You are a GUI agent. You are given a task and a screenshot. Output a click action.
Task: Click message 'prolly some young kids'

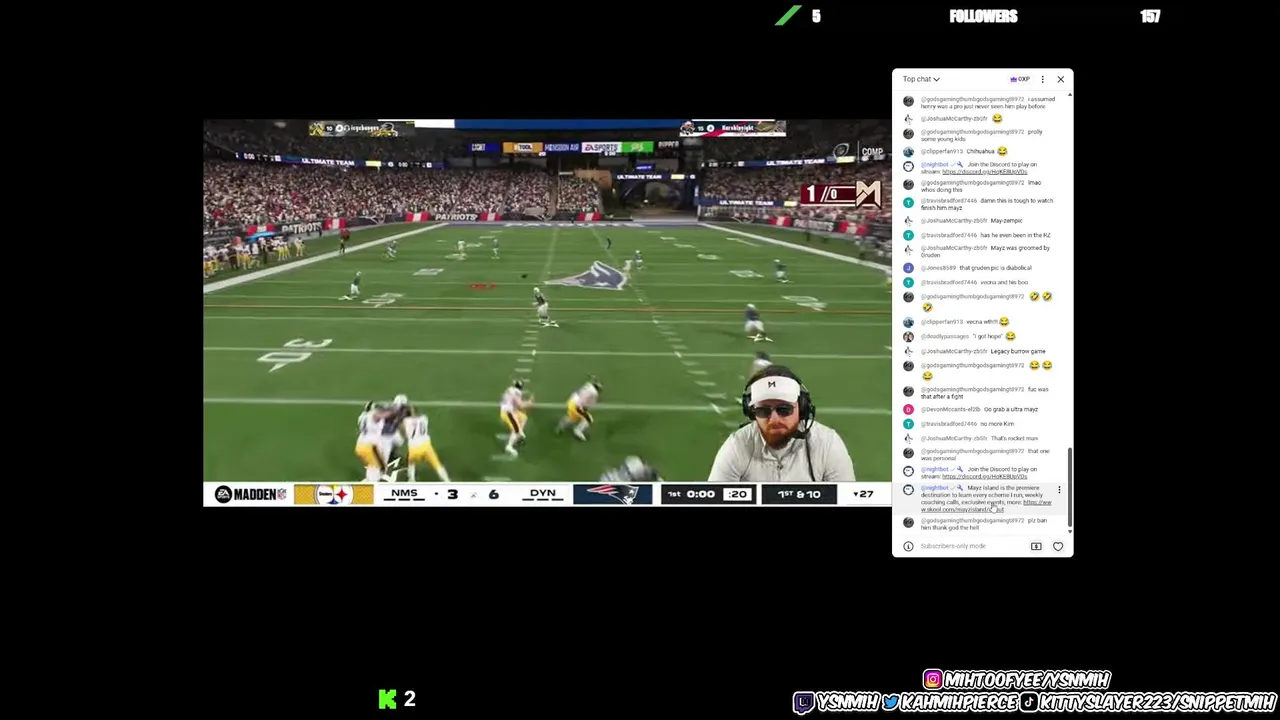pyautogui.click(x=982, y=135)
